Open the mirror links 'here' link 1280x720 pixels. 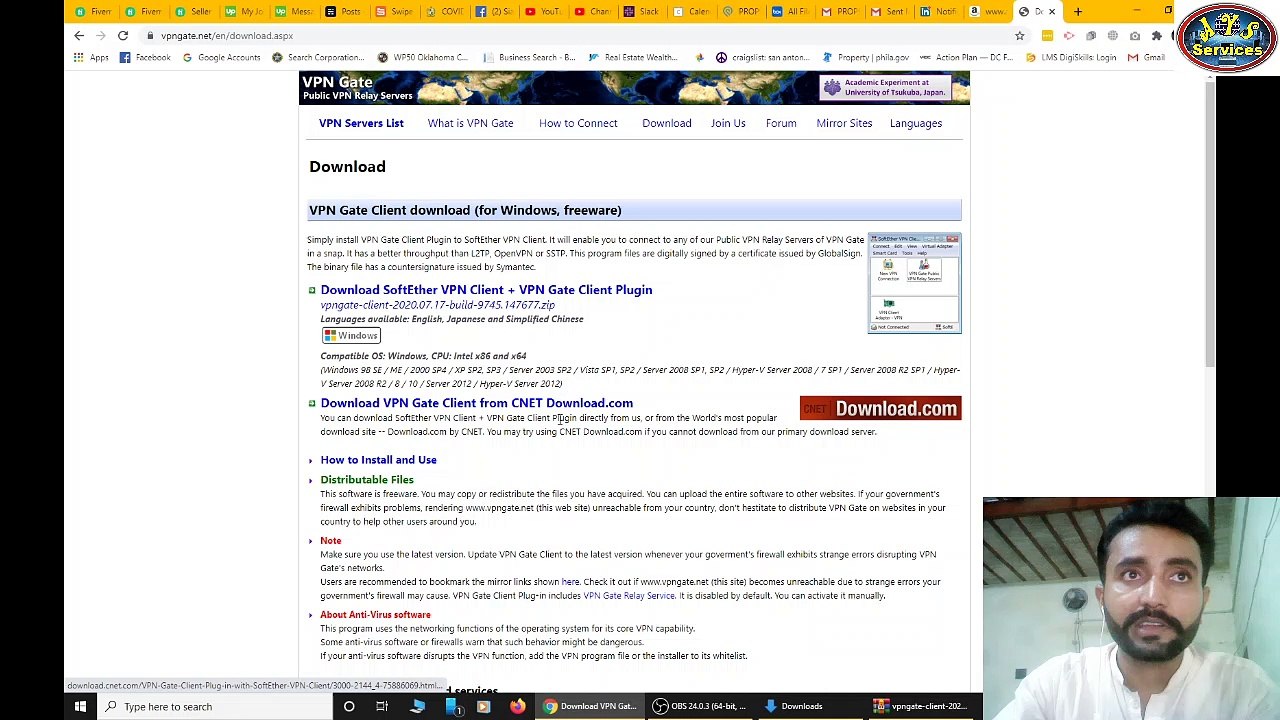pos(570,582)
